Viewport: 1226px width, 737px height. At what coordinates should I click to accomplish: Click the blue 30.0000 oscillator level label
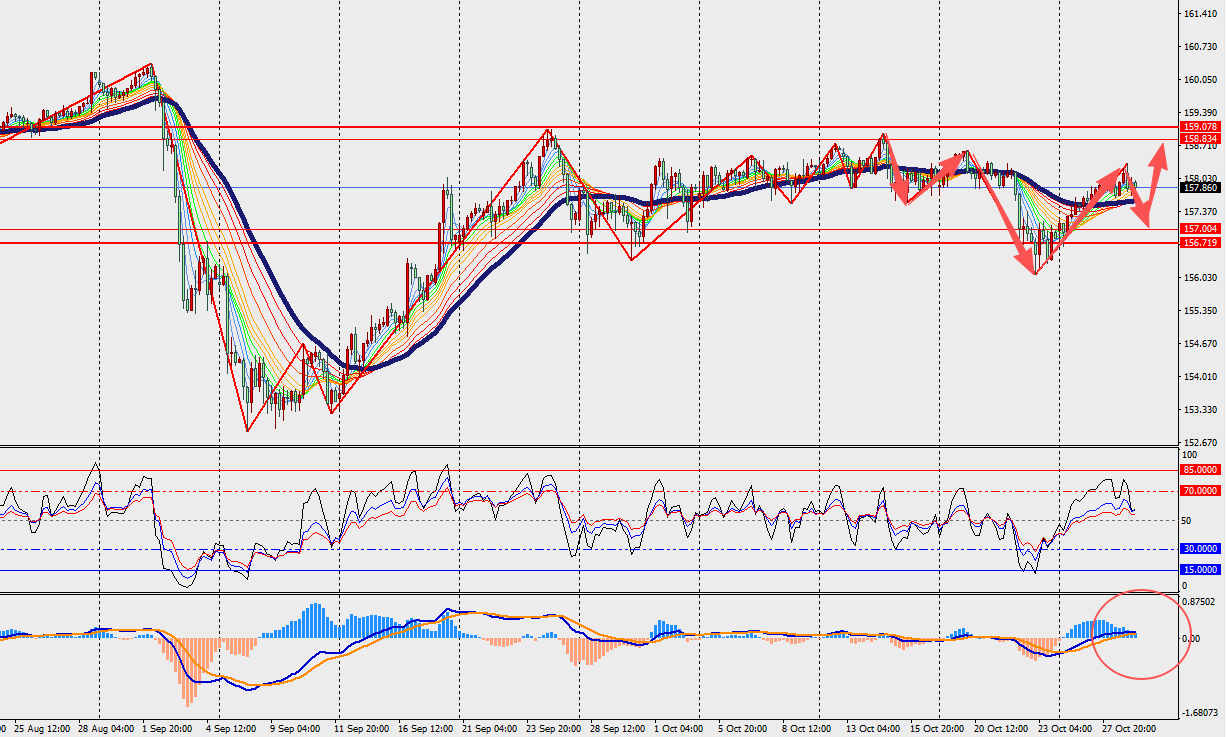tap(1200, 549)
